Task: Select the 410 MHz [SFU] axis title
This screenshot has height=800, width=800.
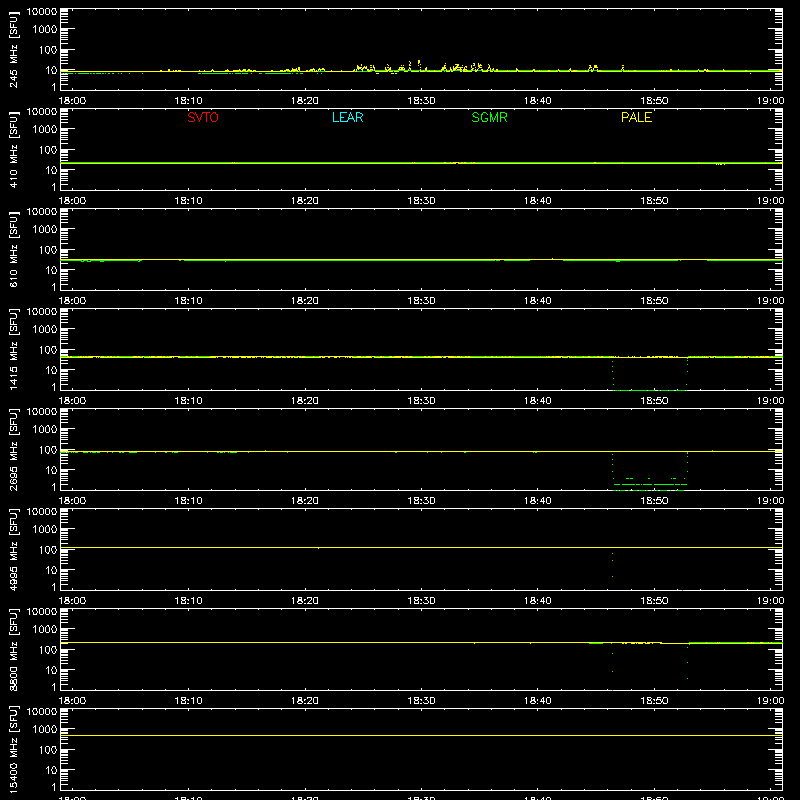Action: click(13, 150)
